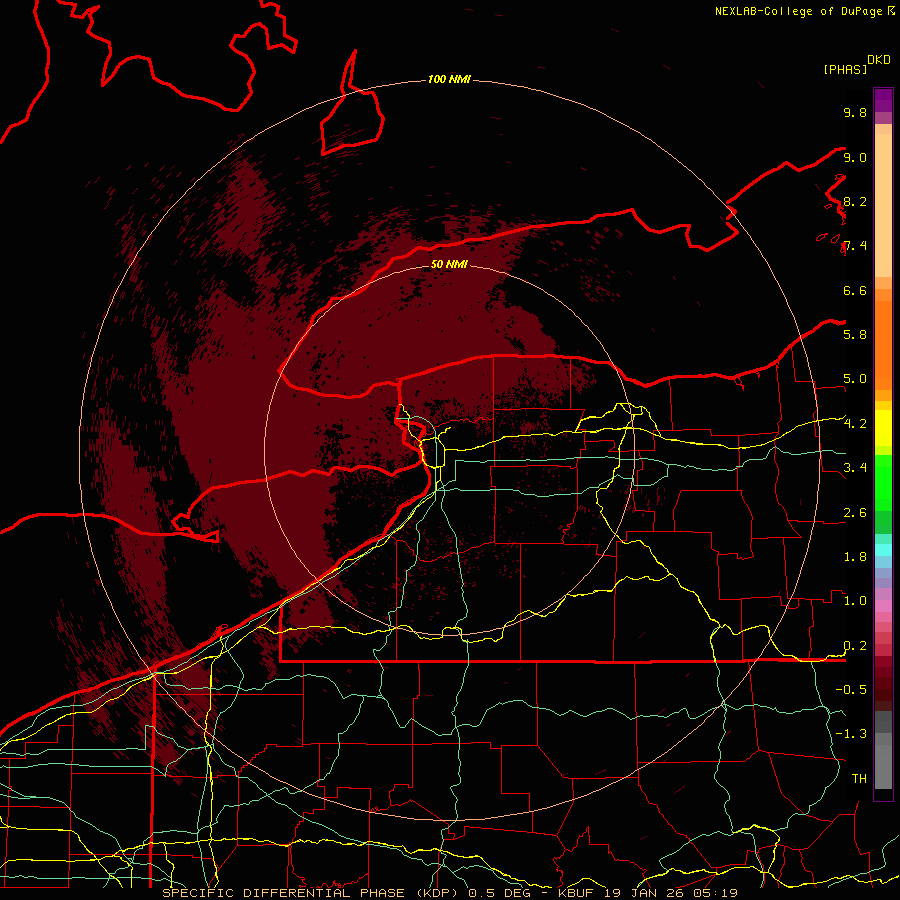Click the 6.6 legend value
Viewport: 900px width, 900px height.
pyautogui.click(x=855, y=290)
